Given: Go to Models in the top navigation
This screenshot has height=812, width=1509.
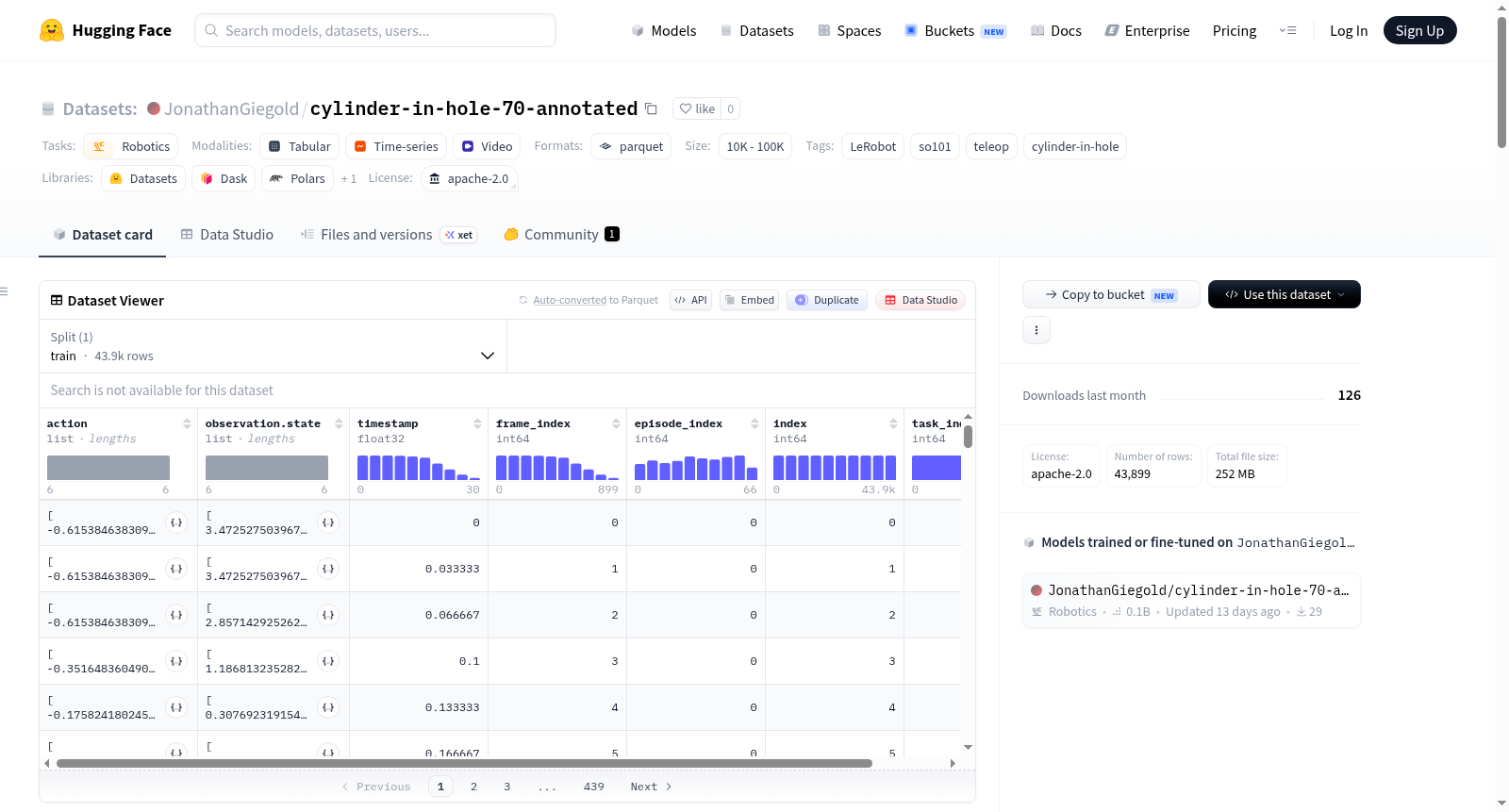Looking at the screenshot, I should pyautogui.click(x=664, y=30).
